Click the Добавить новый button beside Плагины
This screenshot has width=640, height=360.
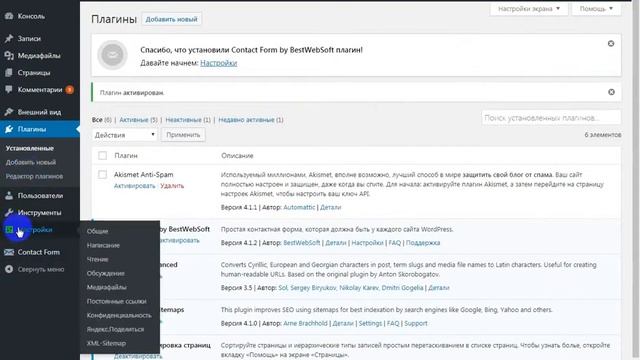pyautogui.click(x=171, y=19)
